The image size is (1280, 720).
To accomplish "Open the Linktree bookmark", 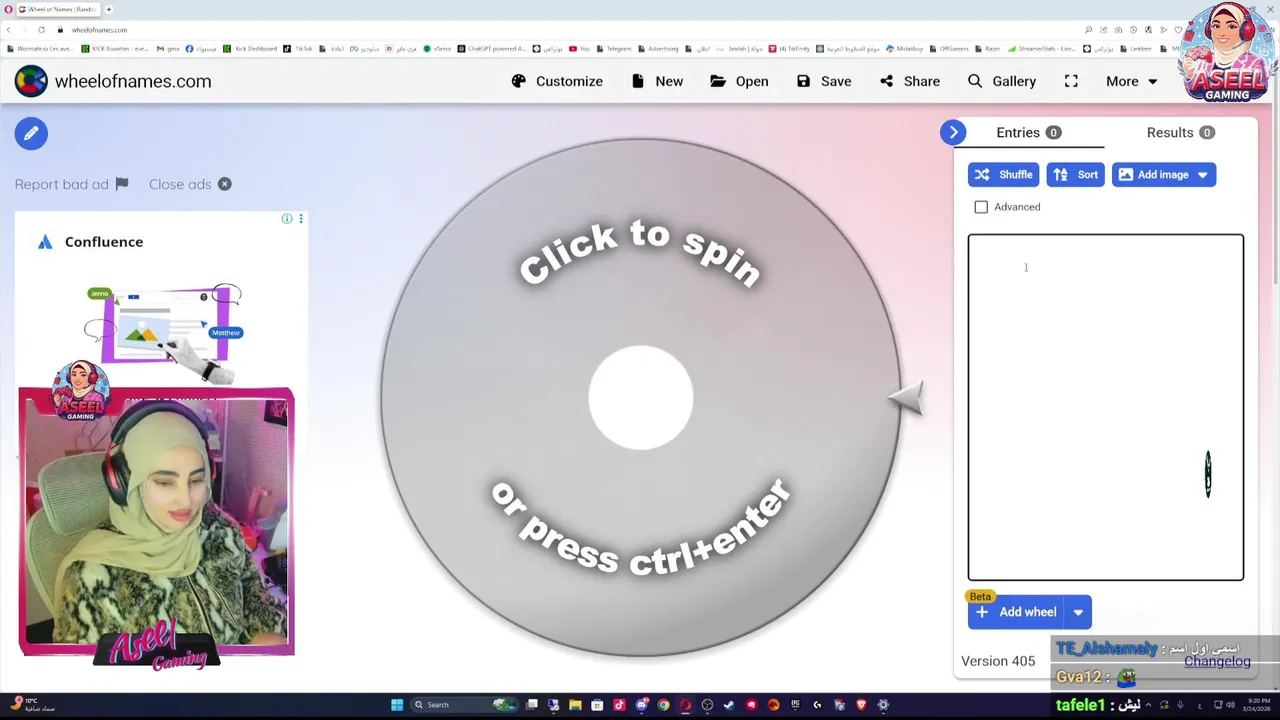I will click(1136, 48).
